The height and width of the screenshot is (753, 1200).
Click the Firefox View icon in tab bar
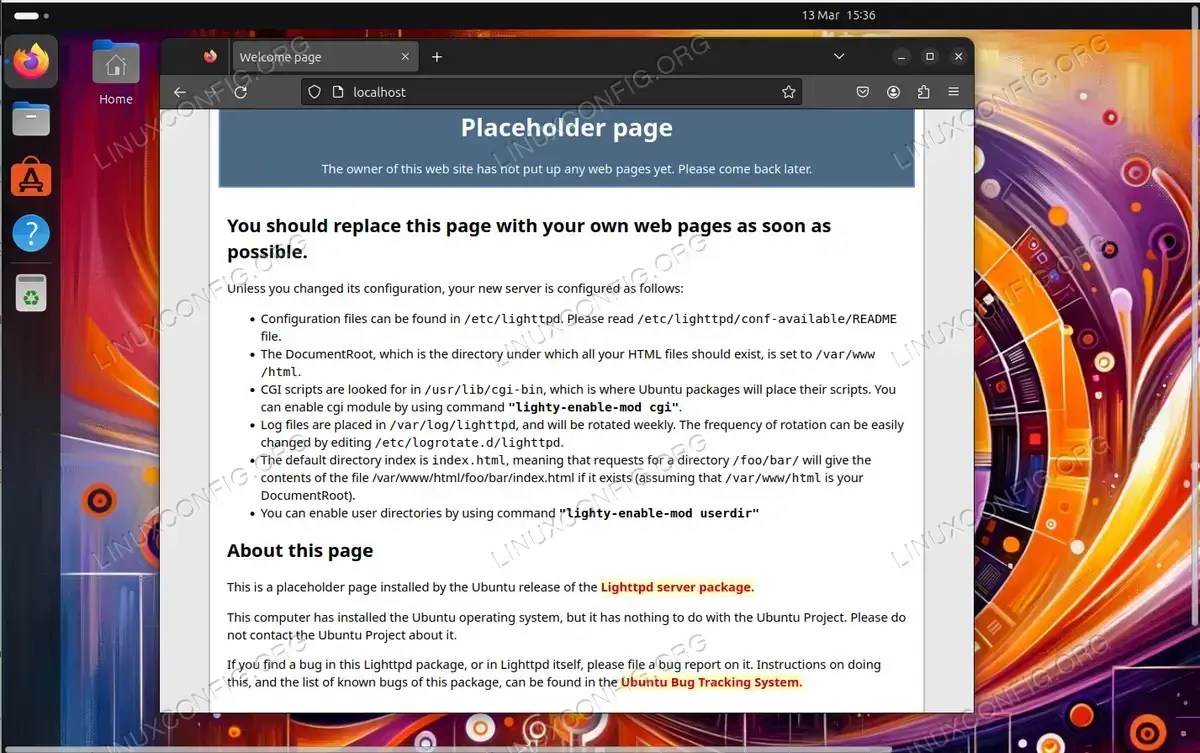tap(210, 57)
